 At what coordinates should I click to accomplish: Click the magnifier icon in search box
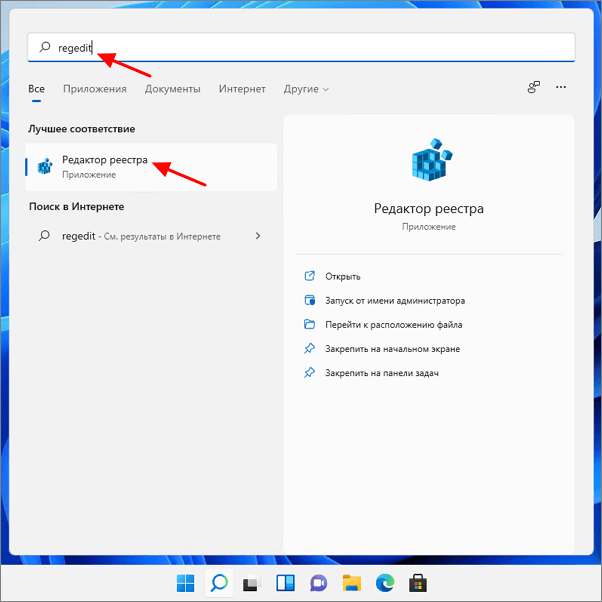point(45,47)
